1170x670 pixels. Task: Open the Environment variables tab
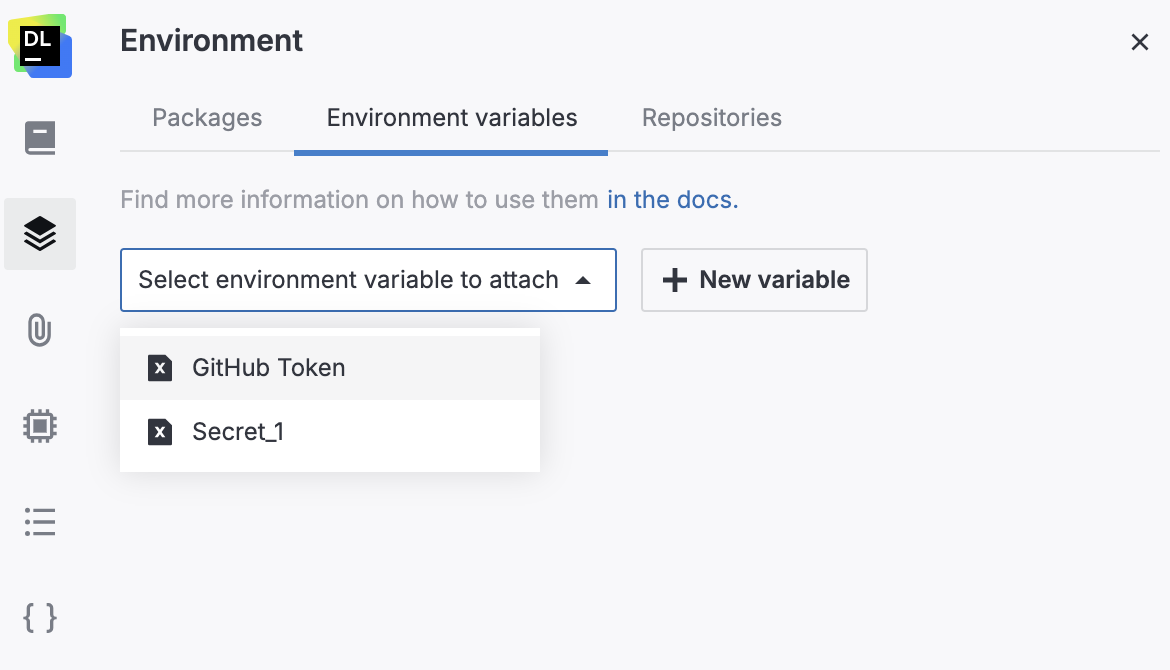coord(451,117)
